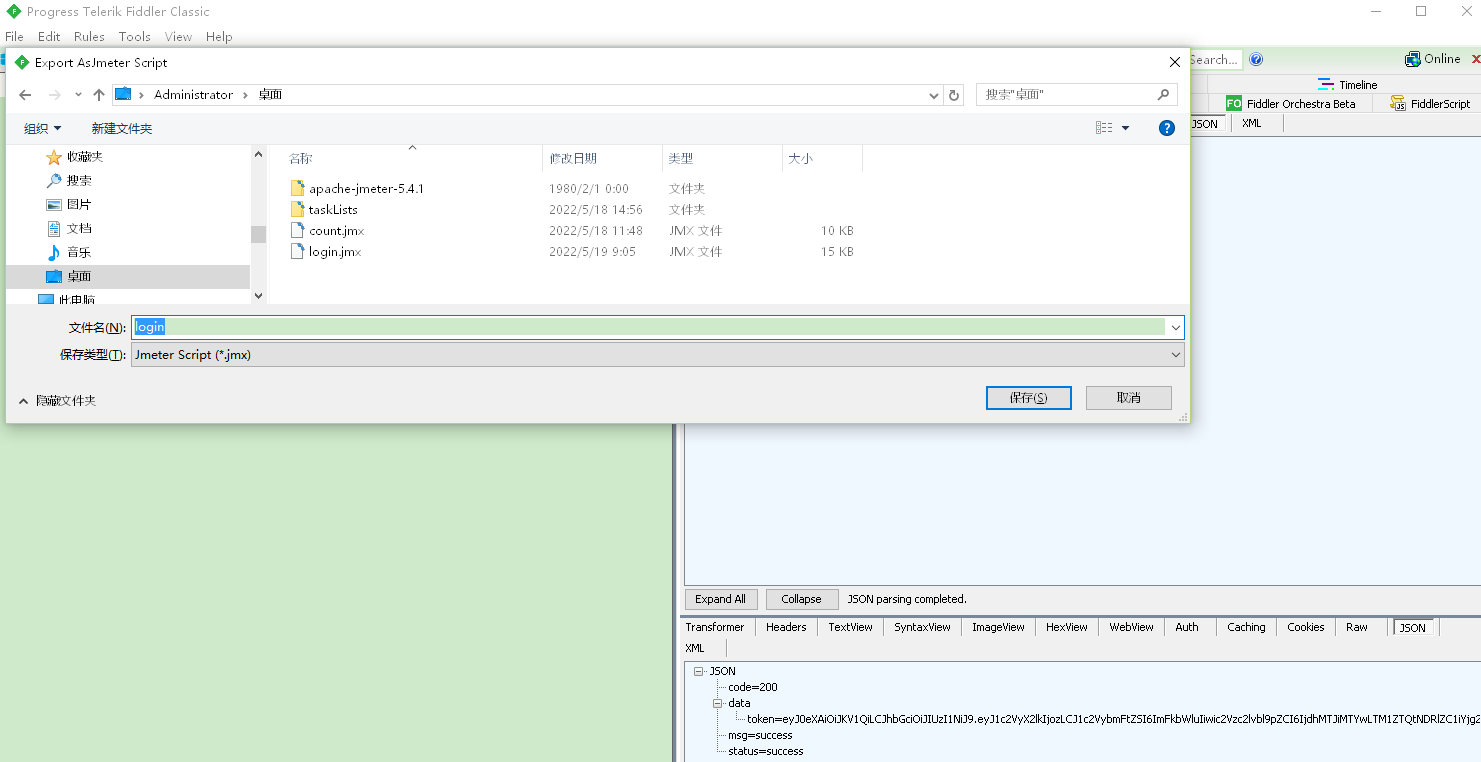Open the view options dropdown arrow
The width and height of the screenshot is (1481, 762).
1125,128
